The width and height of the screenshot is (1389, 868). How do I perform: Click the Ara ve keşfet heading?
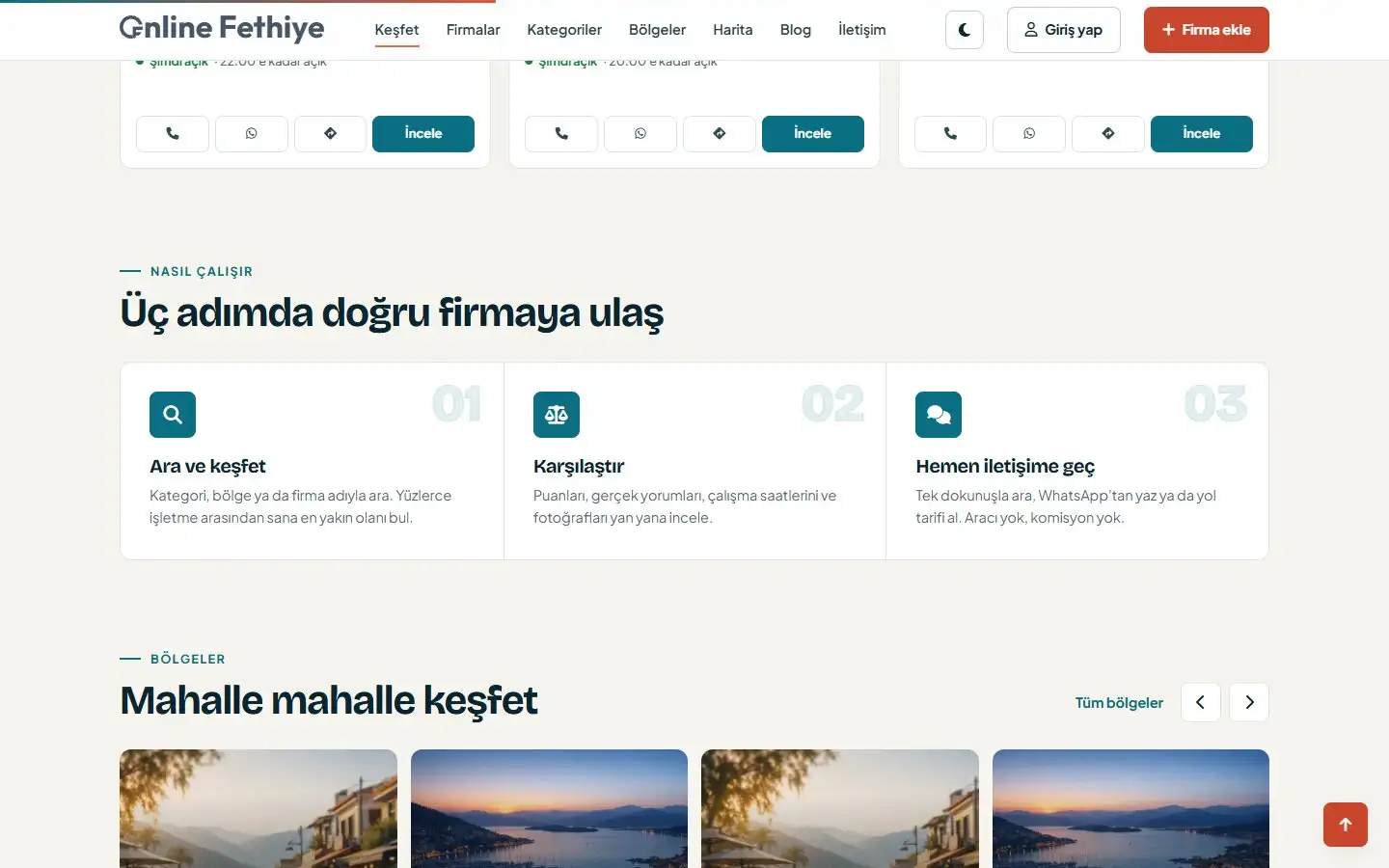click(x=207, y=467)
